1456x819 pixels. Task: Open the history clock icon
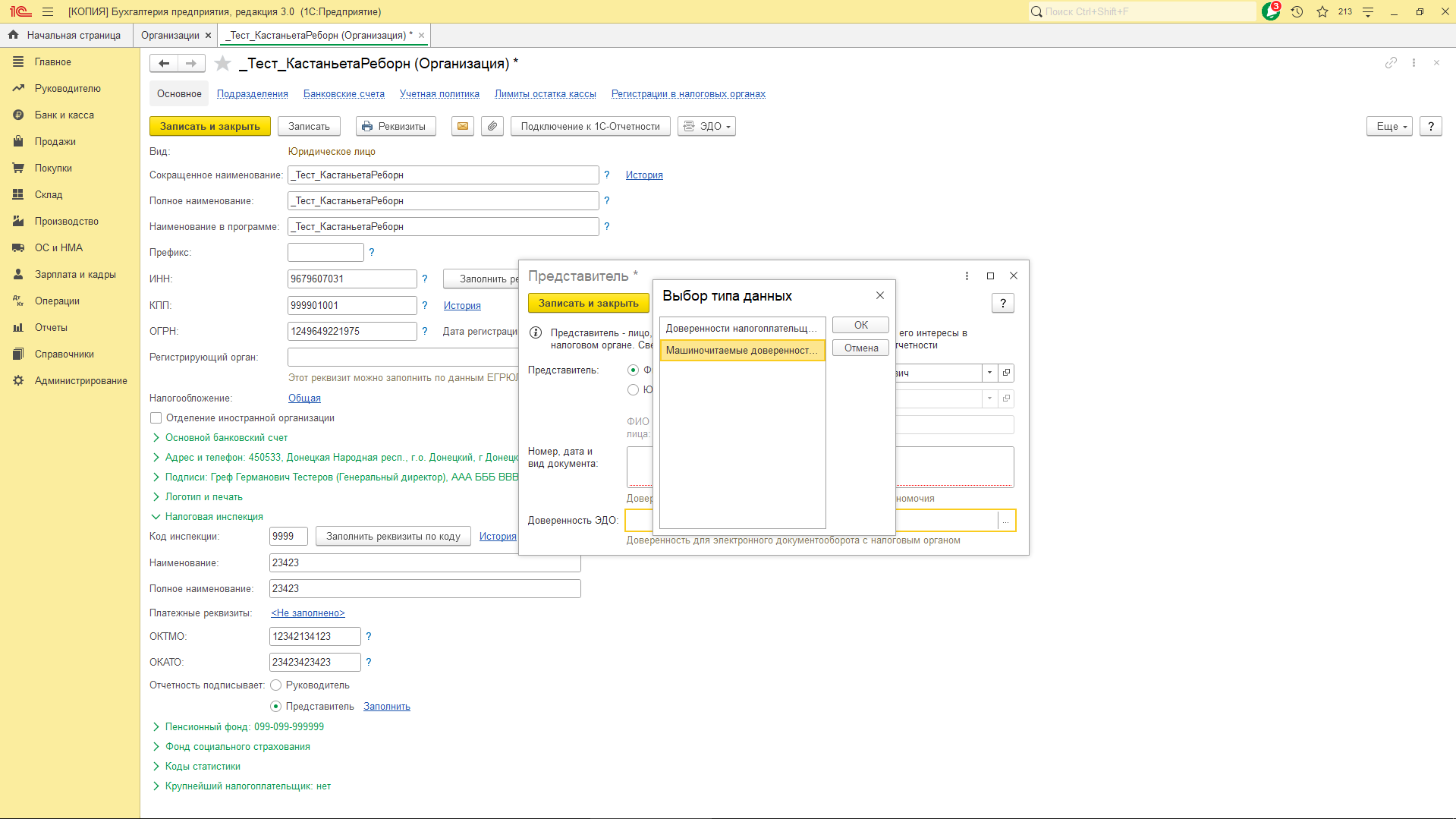(x=1297, y=11)
